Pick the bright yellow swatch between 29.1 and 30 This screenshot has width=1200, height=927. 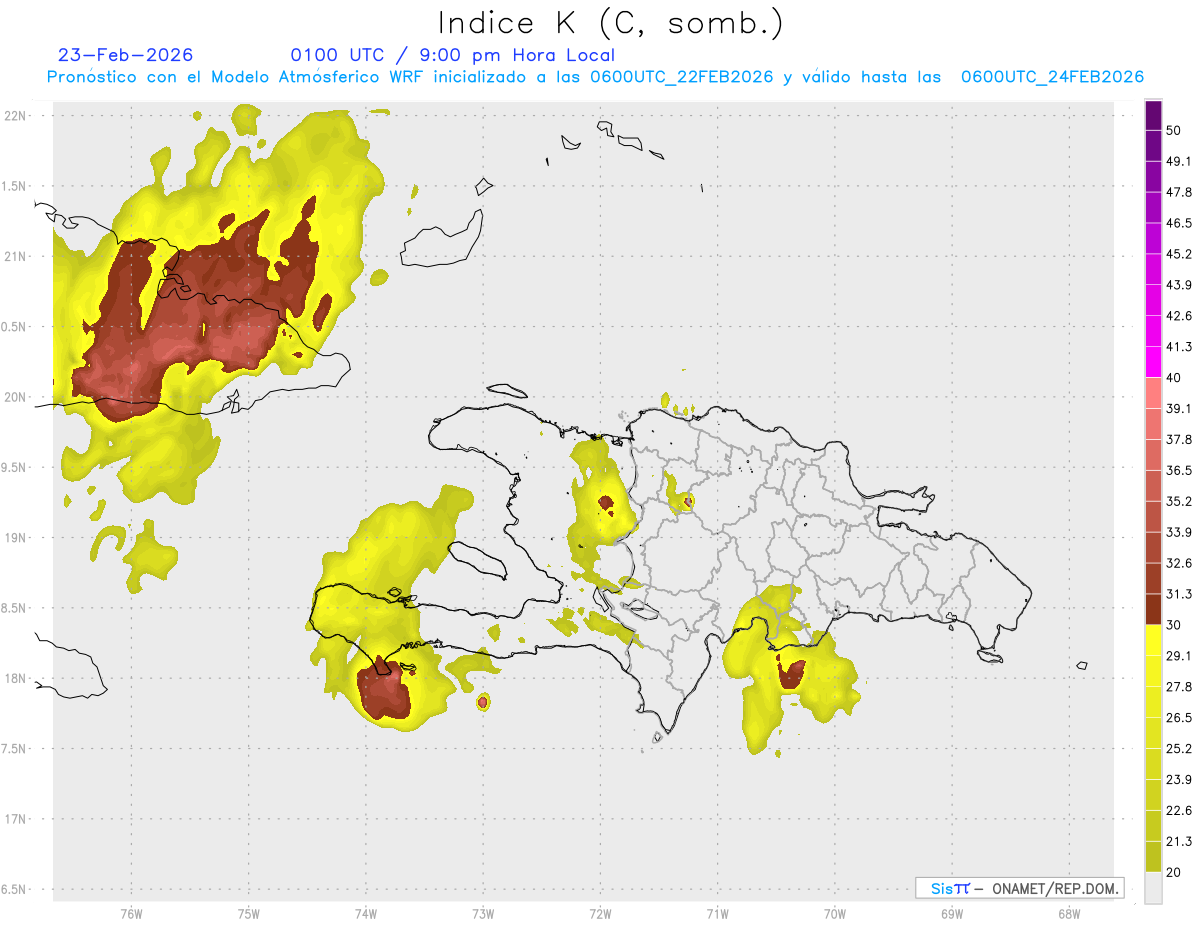[1153, 641]
